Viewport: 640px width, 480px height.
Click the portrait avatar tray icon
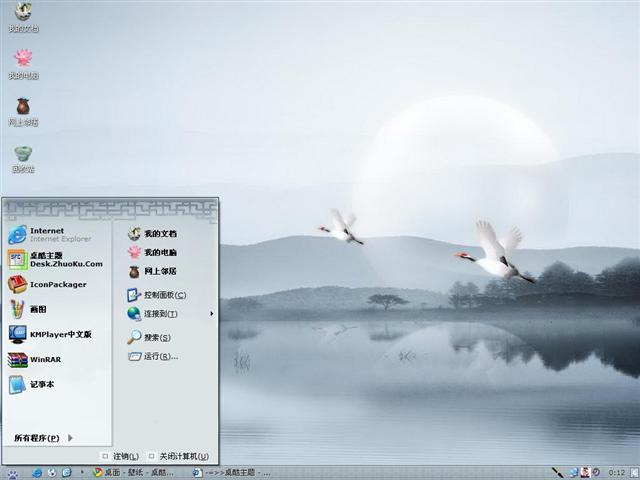tap(585, 473)
